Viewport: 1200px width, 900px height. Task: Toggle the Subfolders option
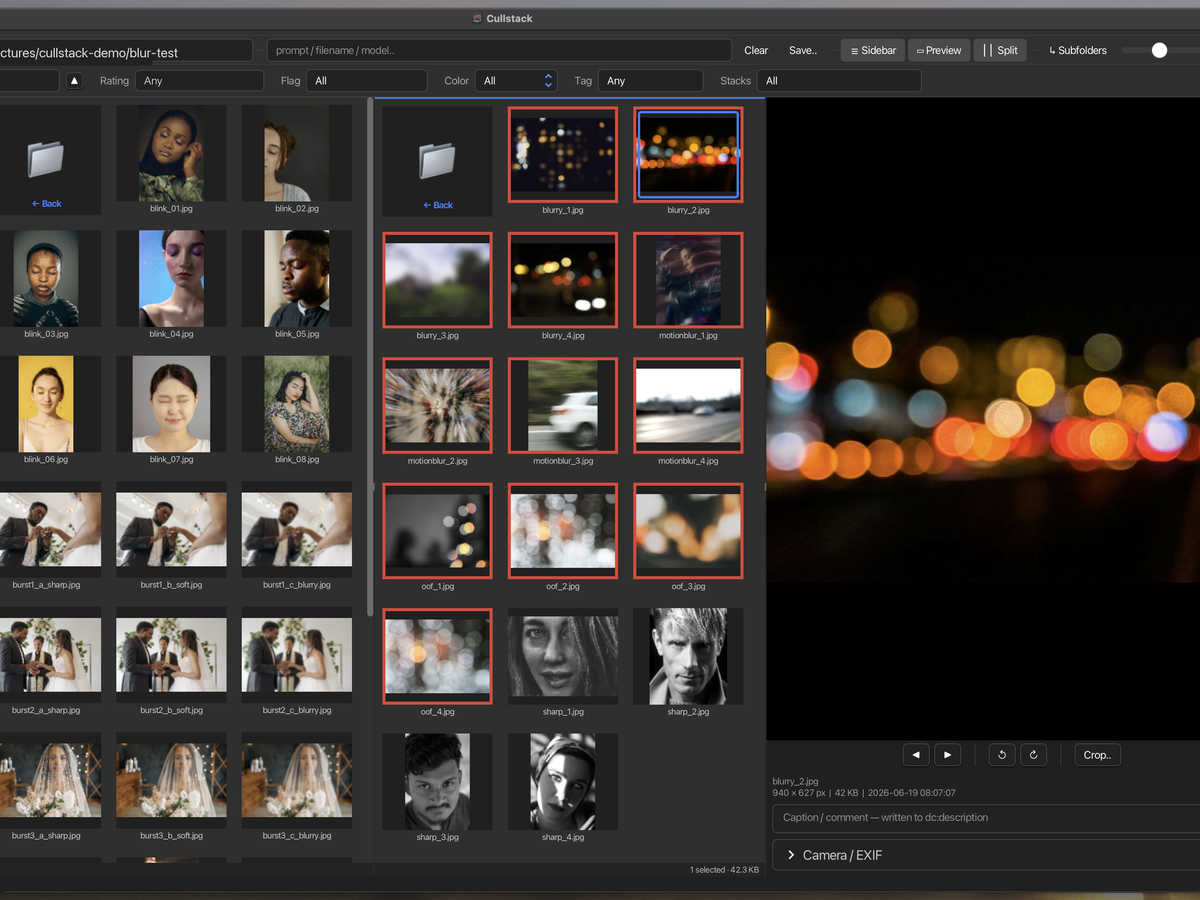(1078, 50)
